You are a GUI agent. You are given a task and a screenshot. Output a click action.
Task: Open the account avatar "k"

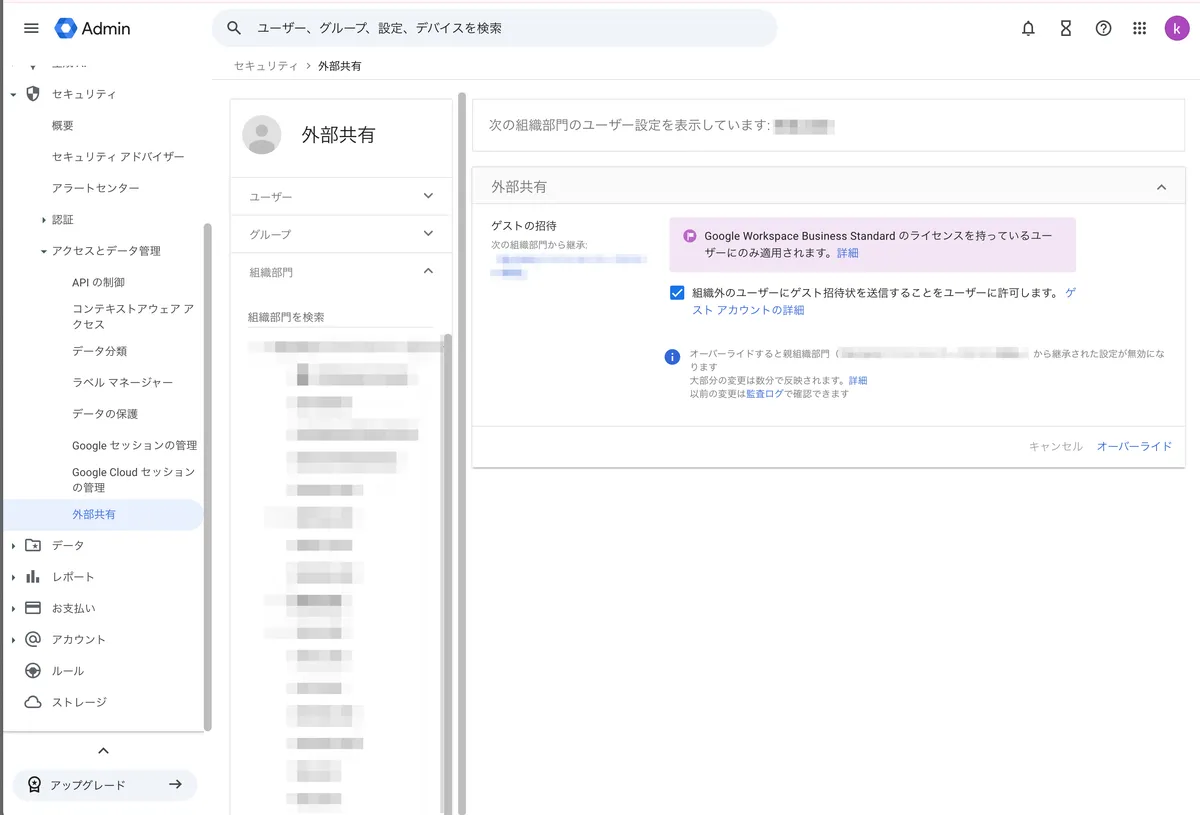[x=1177, y=28]
